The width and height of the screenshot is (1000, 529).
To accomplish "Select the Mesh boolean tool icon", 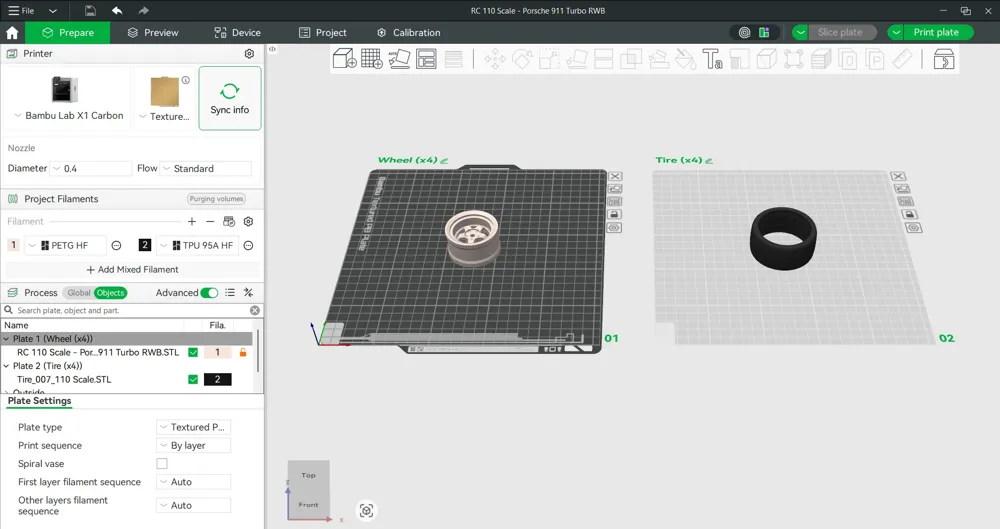I will click(x=631, y=59).
